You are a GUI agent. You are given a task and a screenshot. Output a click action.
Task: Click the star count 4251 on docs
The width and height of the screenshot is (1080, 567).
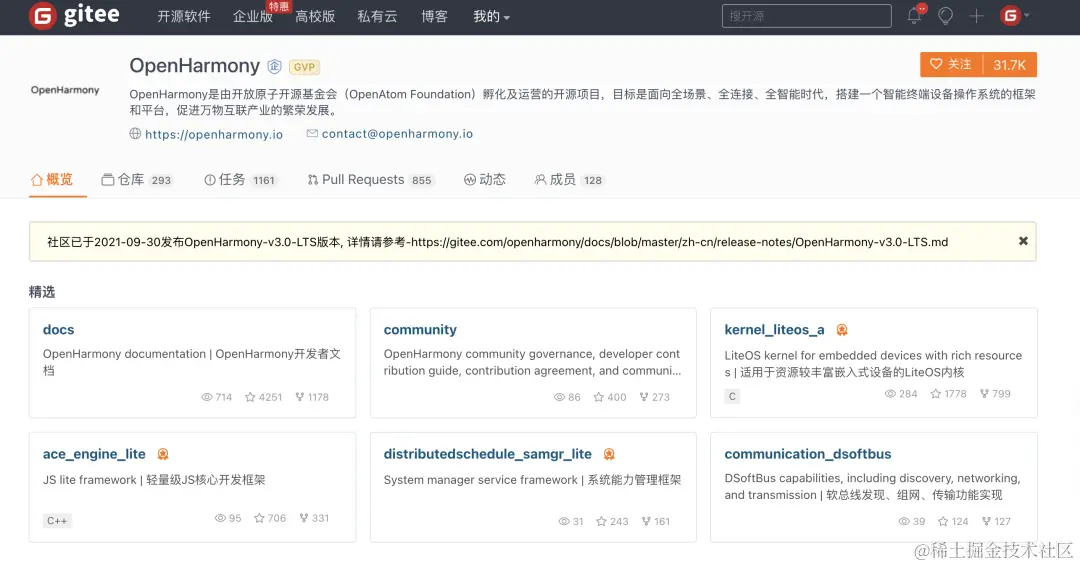(x=271, y=398)
